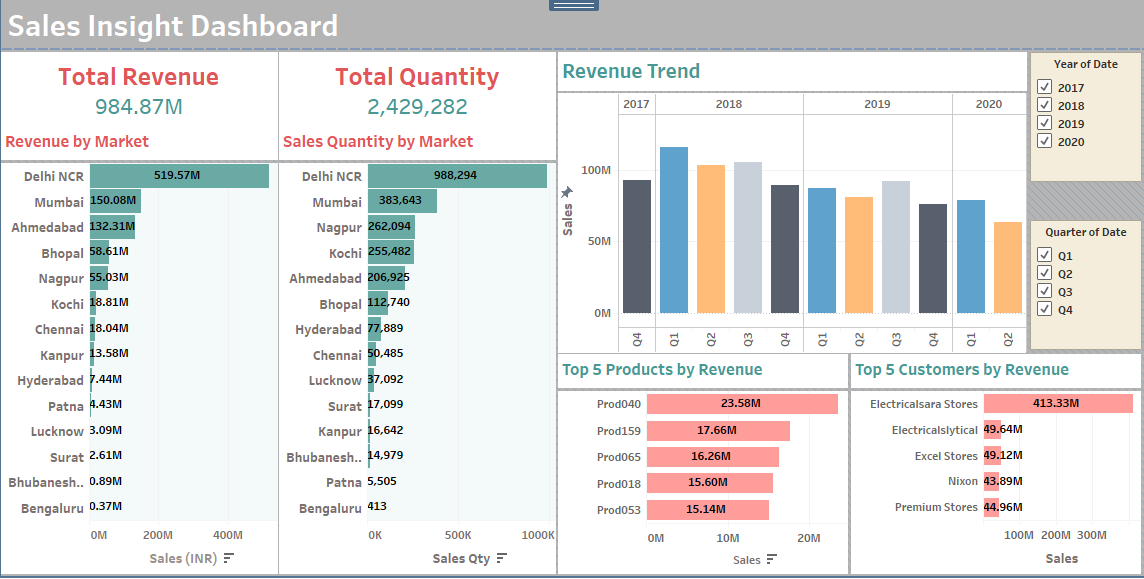The image size is (1144, 579).
Task: Click the Year of Date filter title
Action: click(x=1086, y=64)
